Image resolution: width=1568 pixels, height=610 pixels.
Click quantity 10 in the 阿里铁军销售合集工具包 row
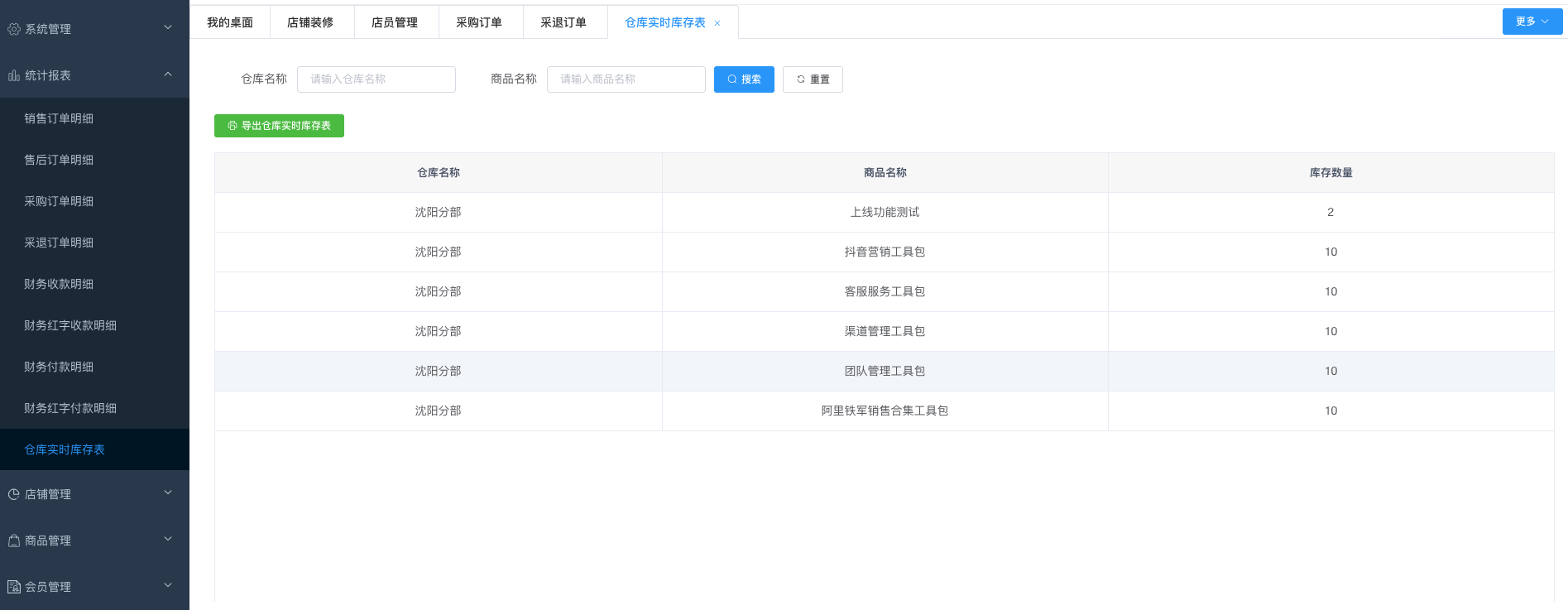point(1331,411)
